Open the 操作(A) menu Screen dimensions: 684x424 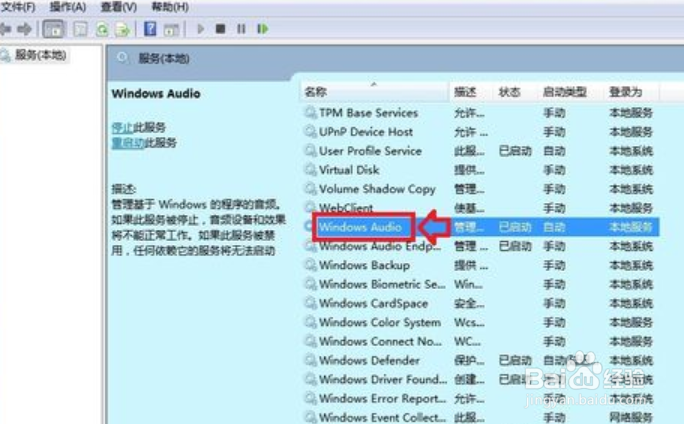pos(67,7)
